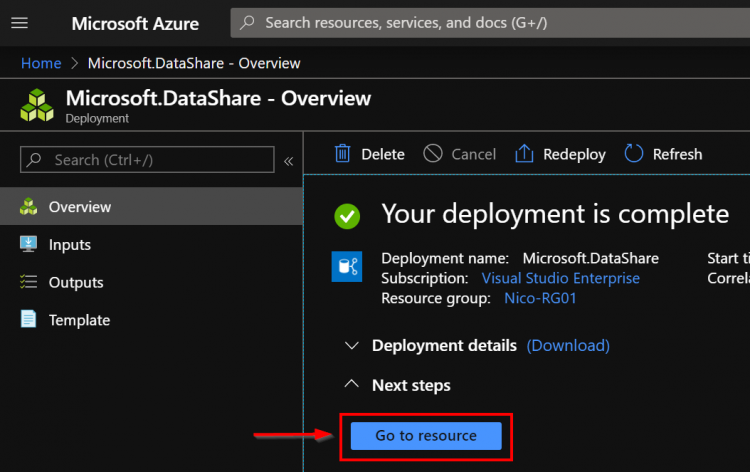Image resolution: width=750 pixels, height=472 pixels.
Task: Click the page title Microsoft.DataShare - Overview
Action: (218, 98)
